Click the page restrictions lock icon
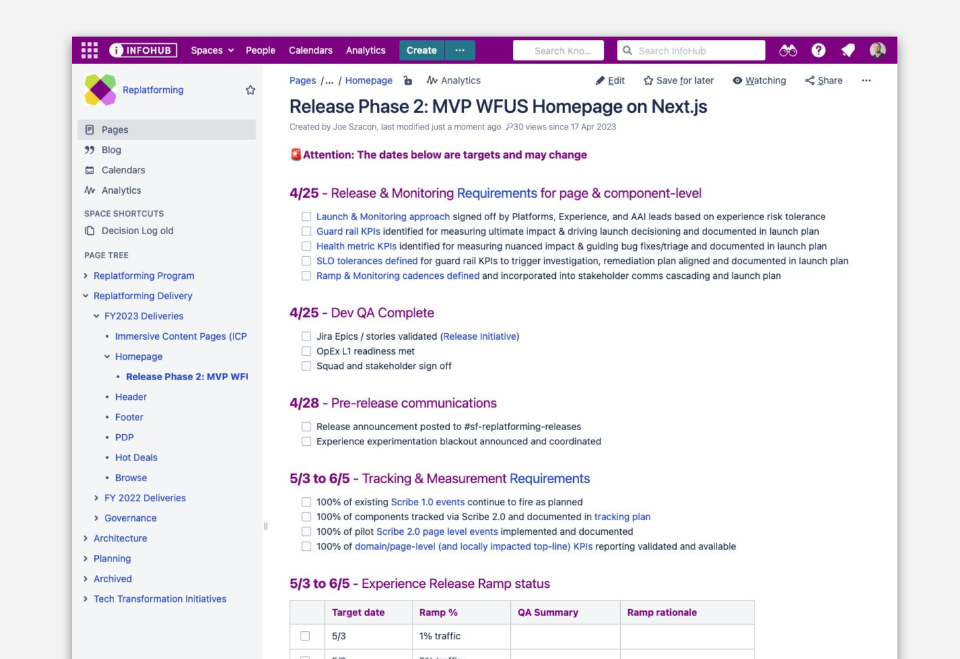Viewport: 960px width, 659px height. point(408,80)
